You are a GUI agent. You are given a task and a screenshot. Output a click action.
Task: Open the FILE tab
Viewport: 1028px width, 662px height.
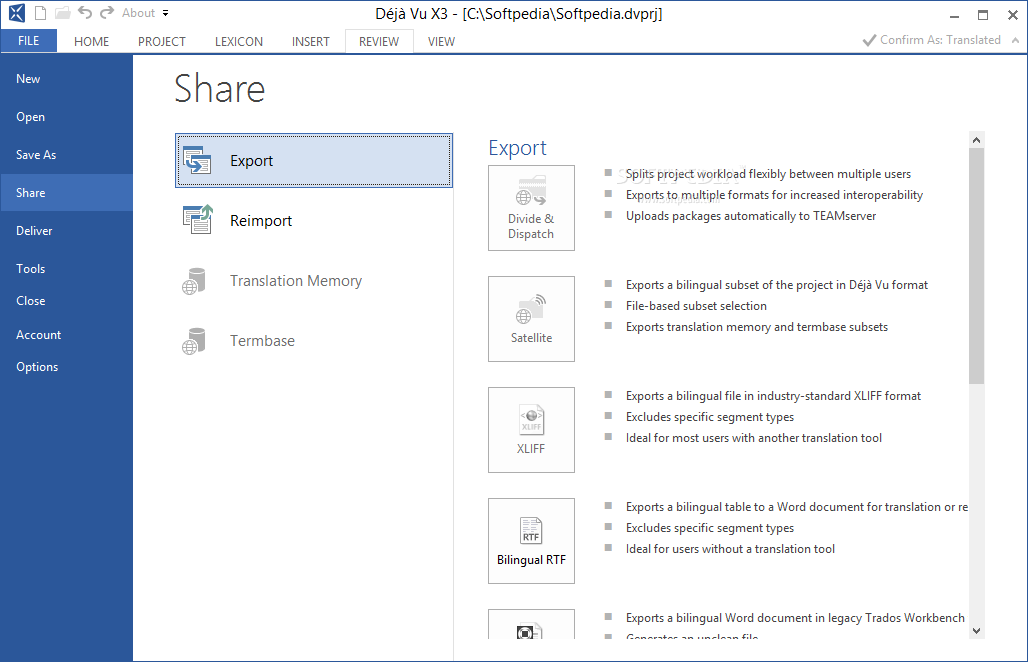pos(29,41)
